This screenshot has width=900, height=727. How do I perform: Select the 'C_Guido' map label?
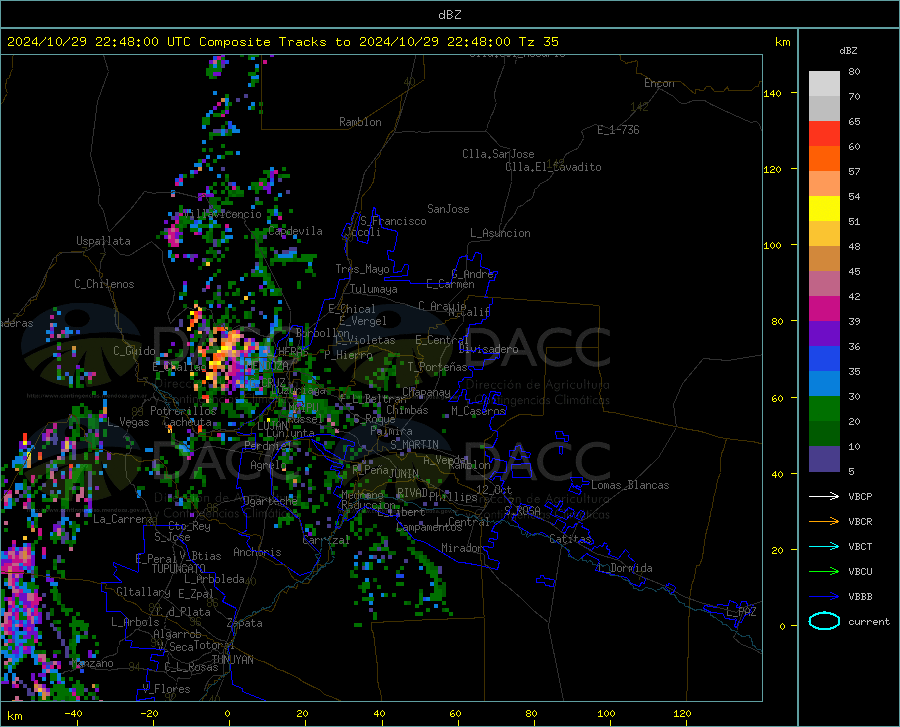point(134,351)
